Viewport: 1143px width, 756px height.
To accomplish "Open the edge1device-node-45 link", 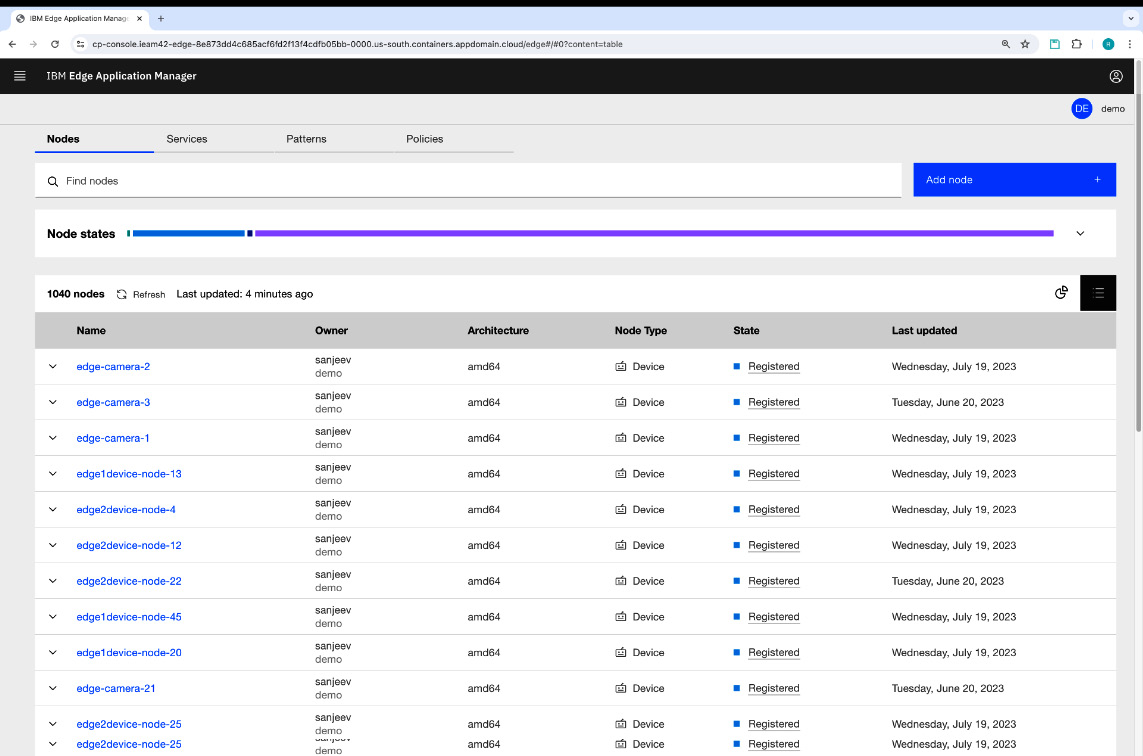I will tap(129, 617).
